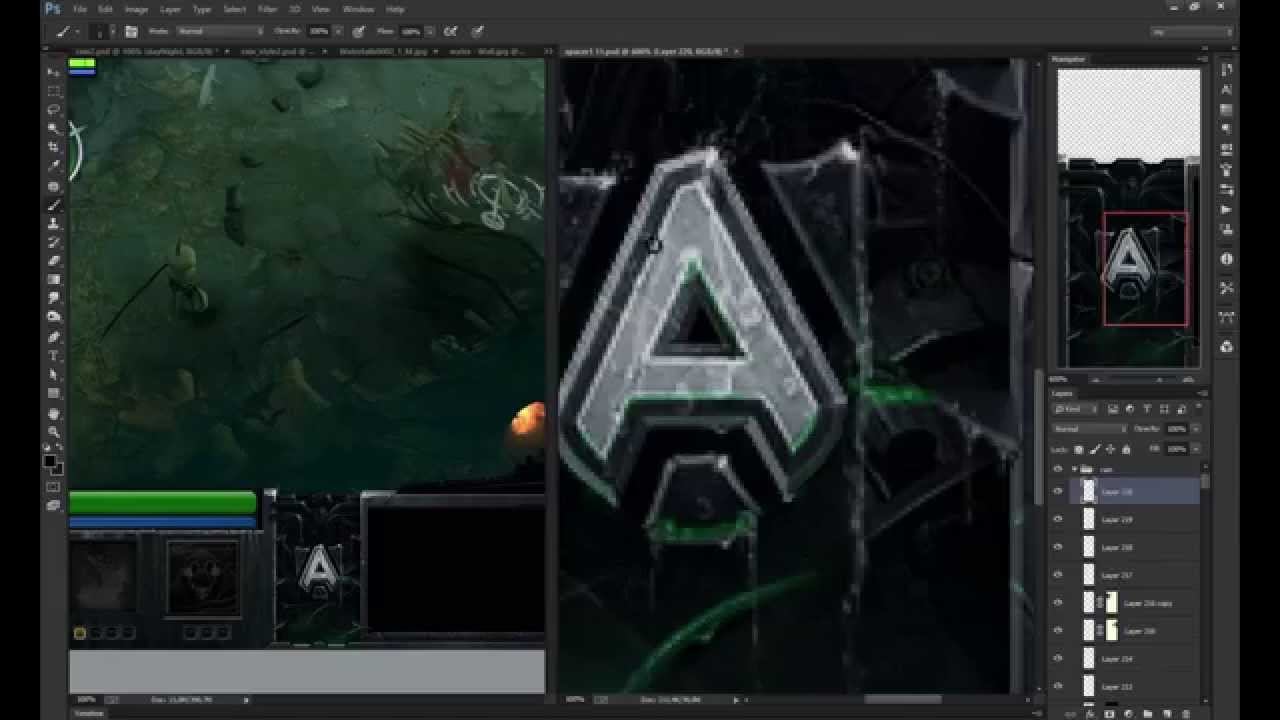Select the Clone Stamp tool
This screenshot has width=1280, height=720.
54,224
